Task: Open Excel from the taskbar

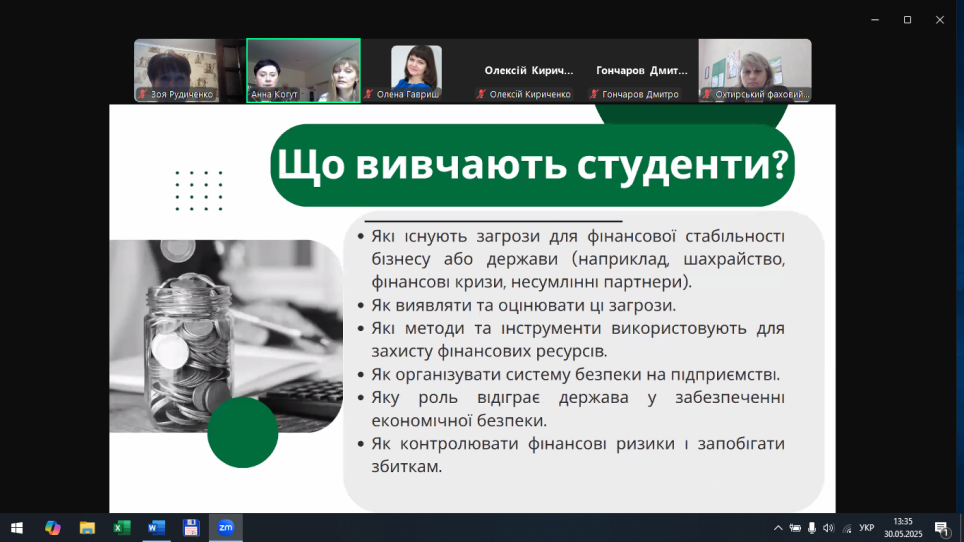Action: point(122,527)
